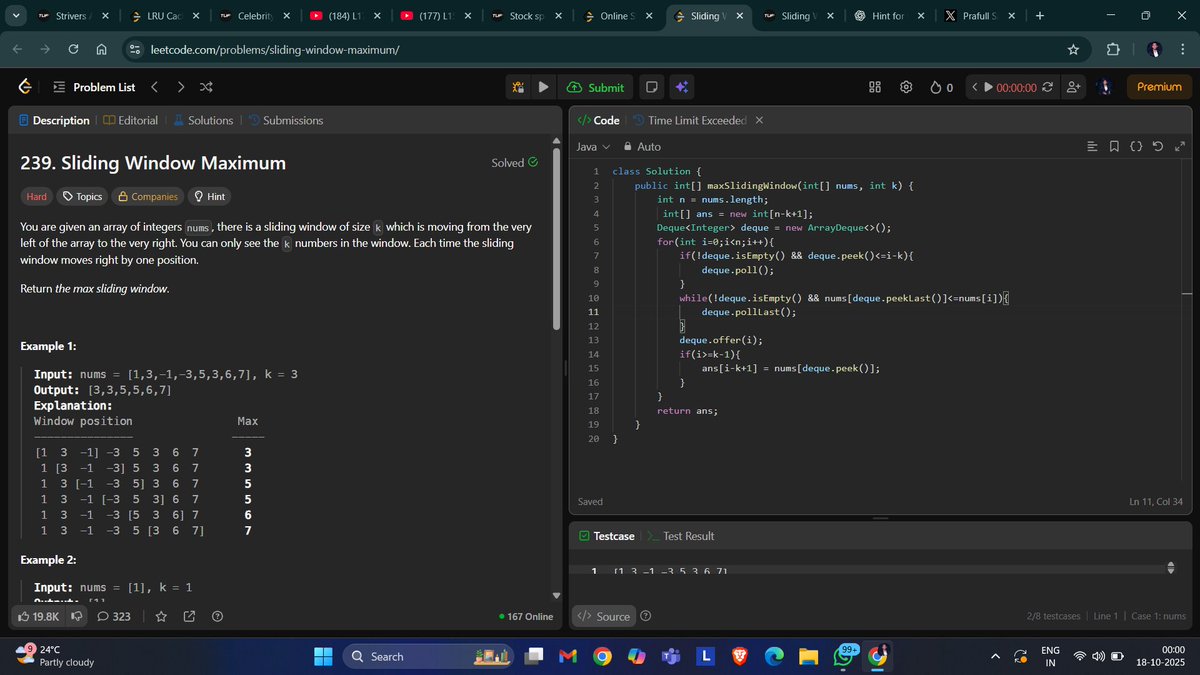The image size is (1200, 675).
Task: Start the timer play button
Action: [x=989, y=87]
